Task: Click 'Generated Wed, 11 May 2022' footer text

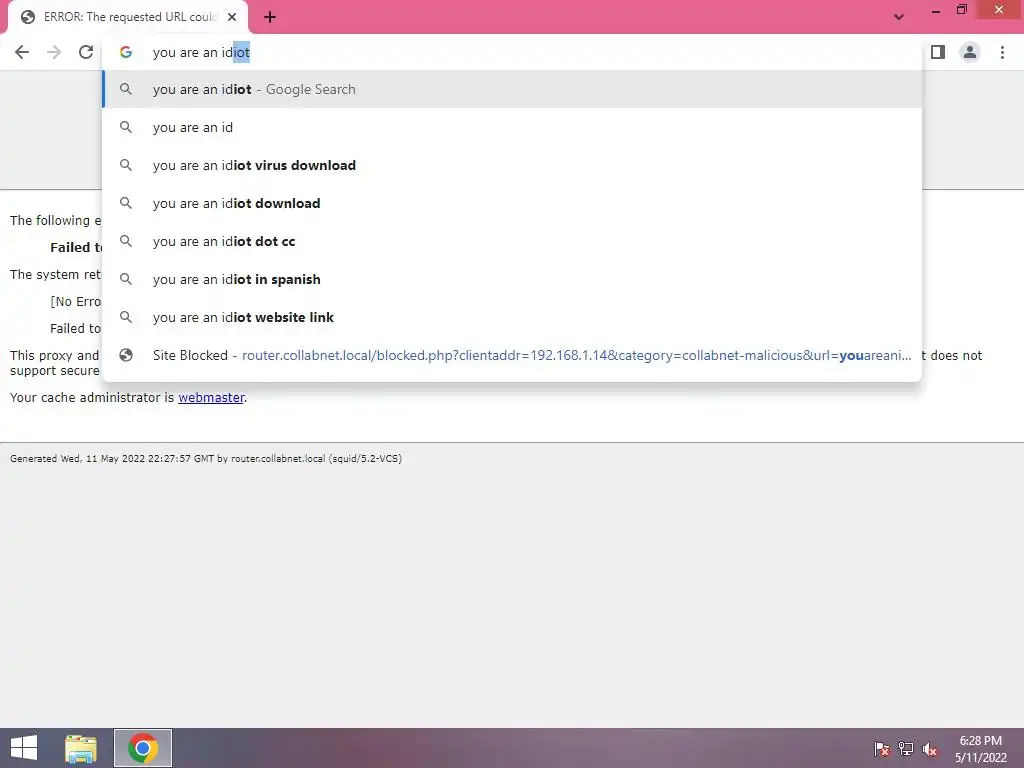Action: tap(206, 458)
